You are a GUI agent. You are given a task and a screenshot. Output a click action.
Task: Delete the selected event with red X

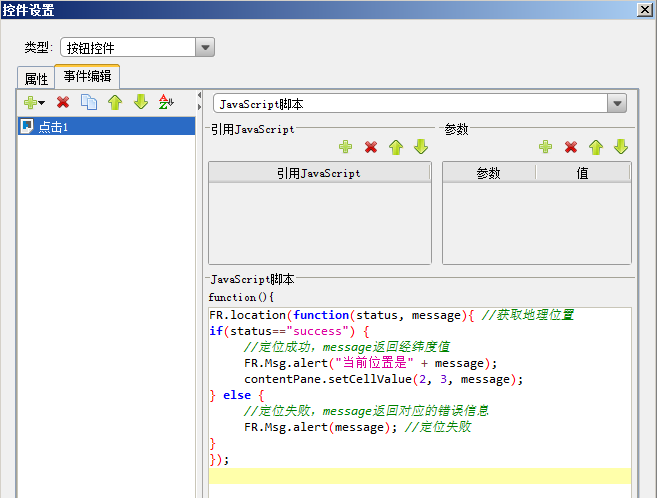pos(63,102)
